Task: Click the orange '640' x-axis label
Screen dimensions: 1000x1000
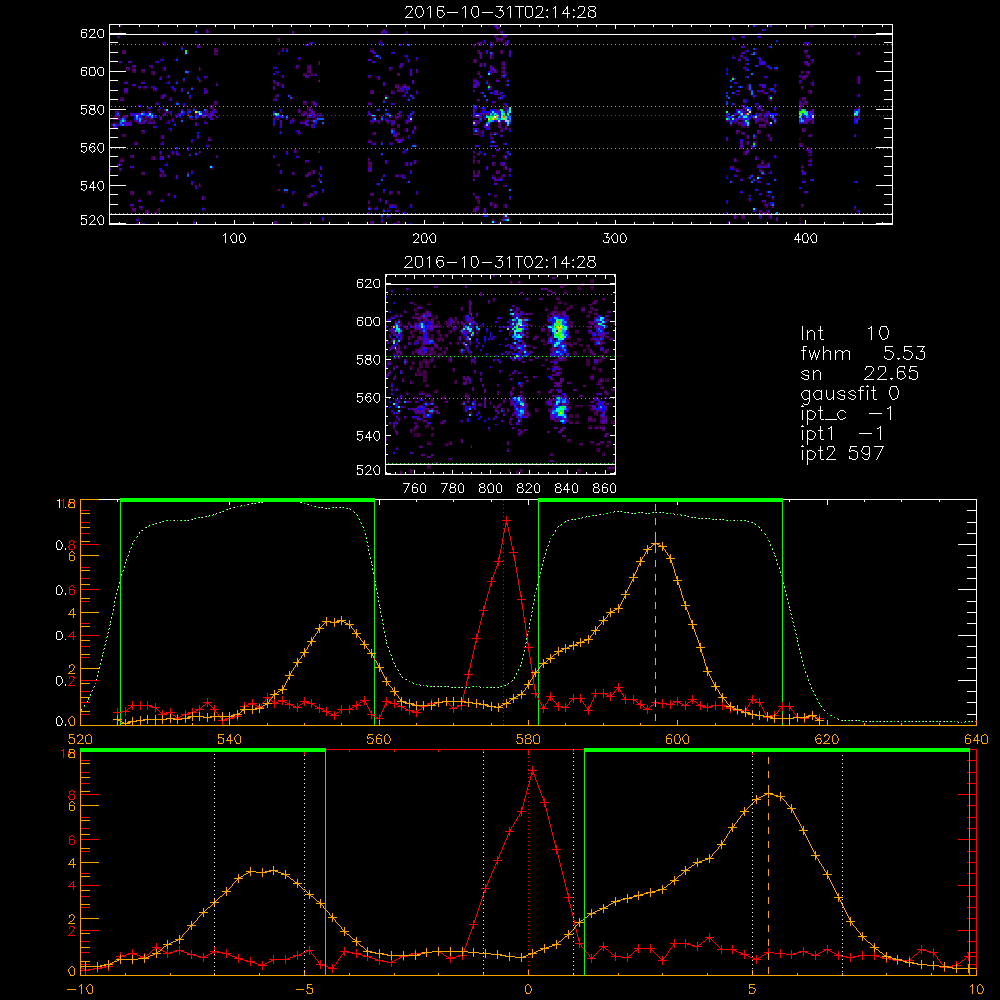Action: tap(976, 739)
